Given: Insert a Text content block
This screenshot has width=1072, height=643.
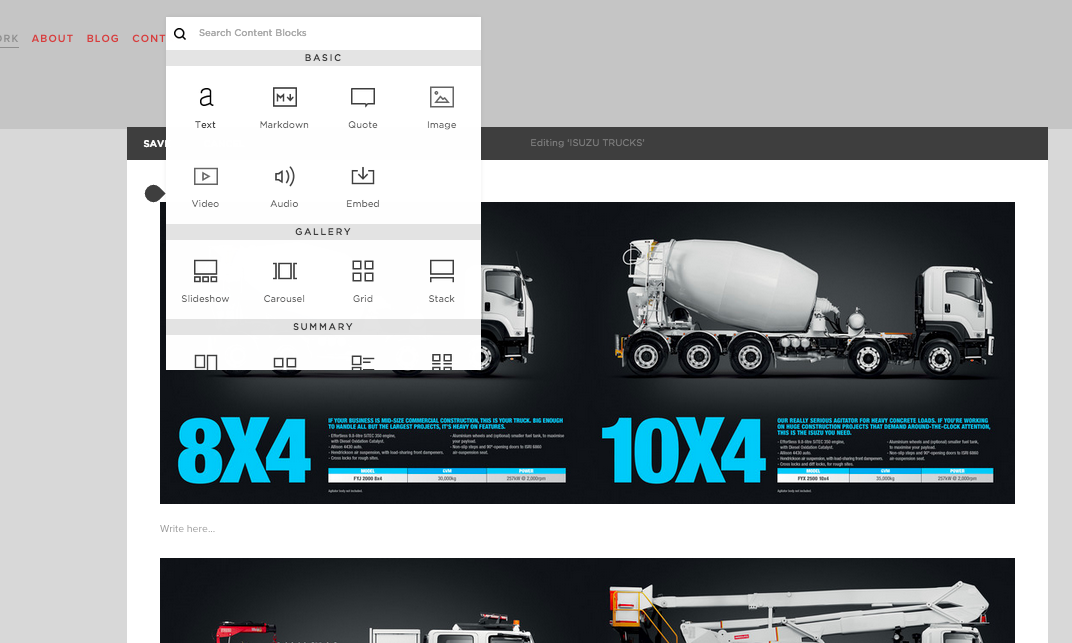Looking at the screenshot, I should pyautogui.click(x=205, y=107).
